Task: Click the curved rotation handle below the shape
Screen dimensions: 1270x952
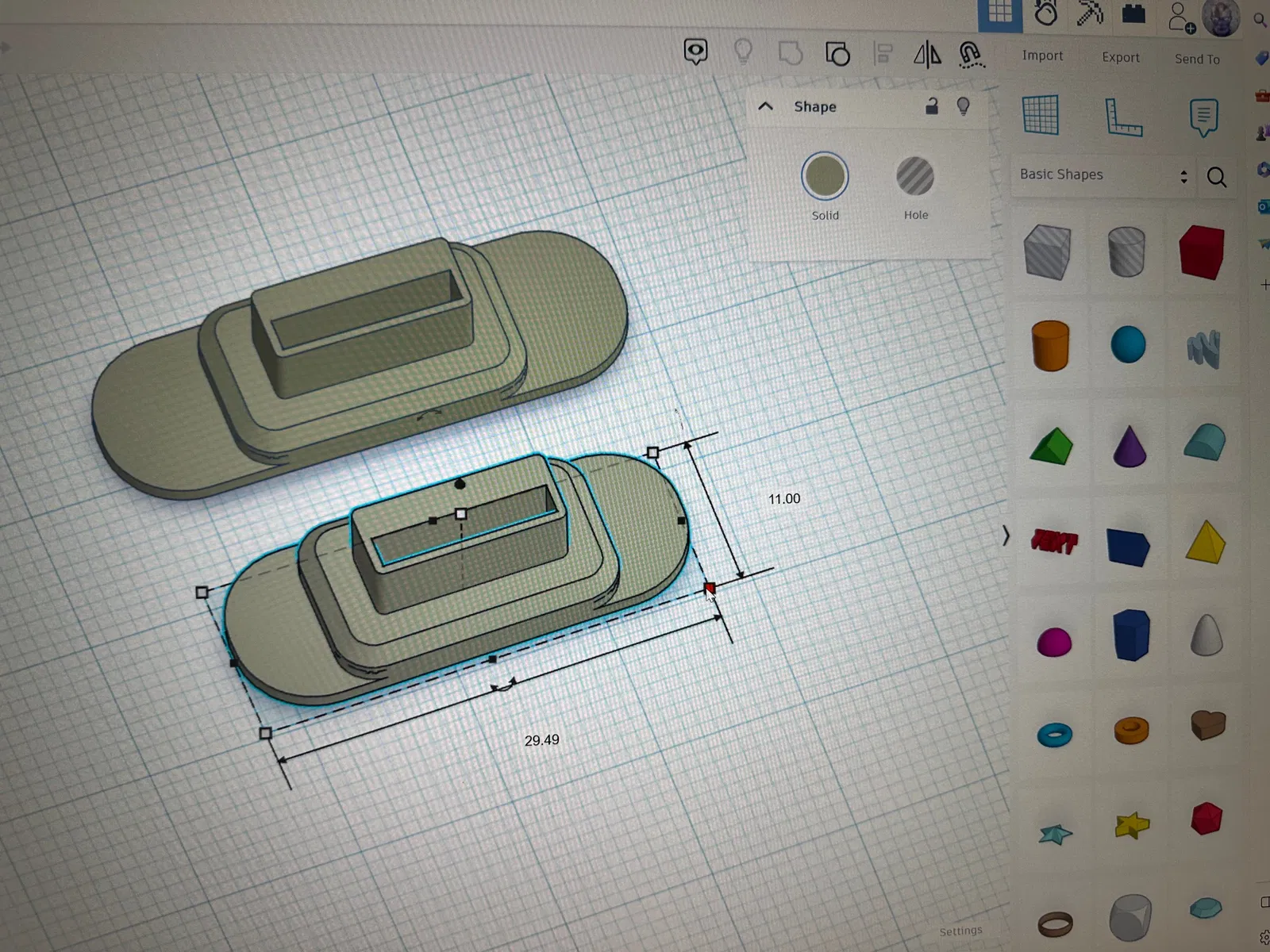Action: [503, 685]
